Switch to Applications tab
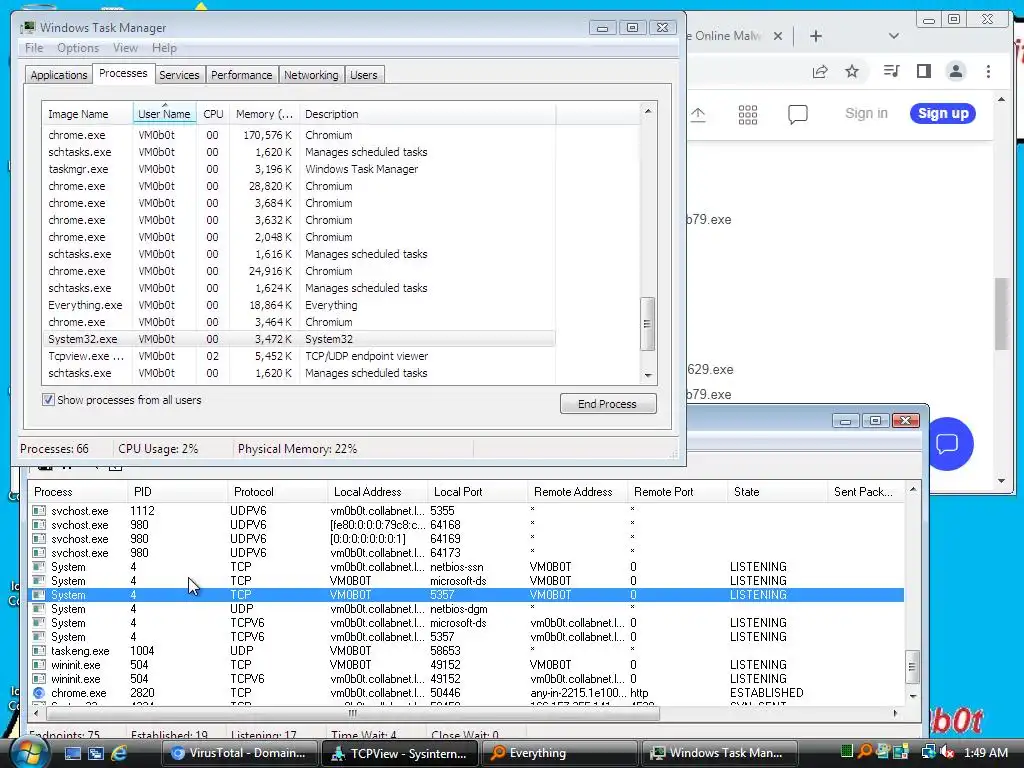This screenshot has width=1024, height=768. 59,75
